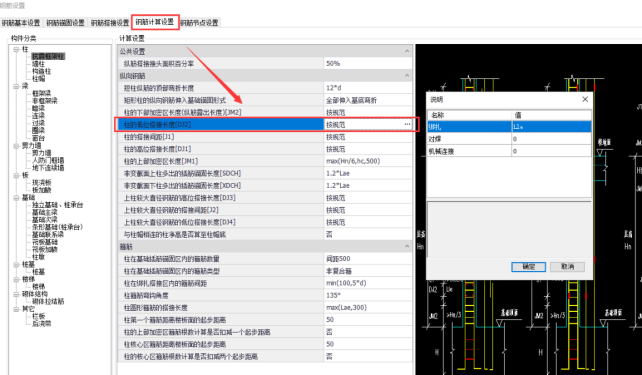Collapse the 纵向钢筋 section chevron
This screenshot has width=642, height=375.
(407, 76)
